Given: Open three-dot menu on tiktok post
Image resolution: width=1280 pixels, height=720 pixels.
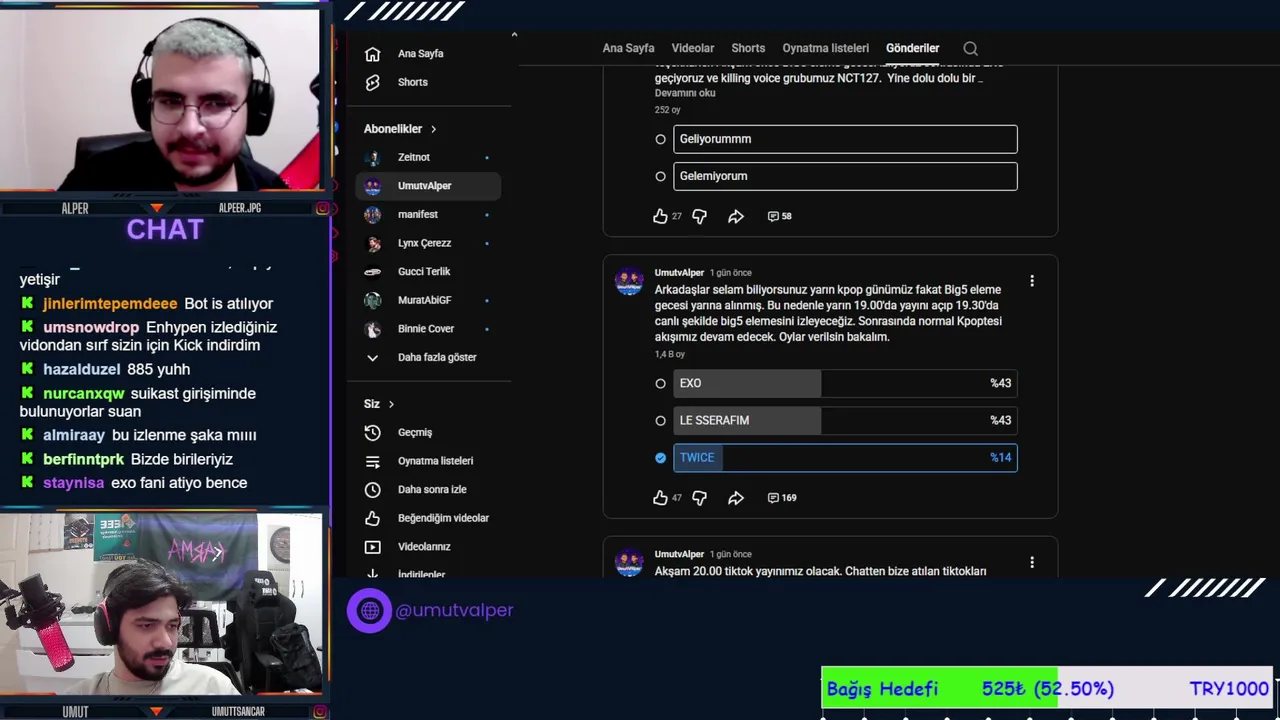Looking at the screenshot, I should [x=1032, y=562].
